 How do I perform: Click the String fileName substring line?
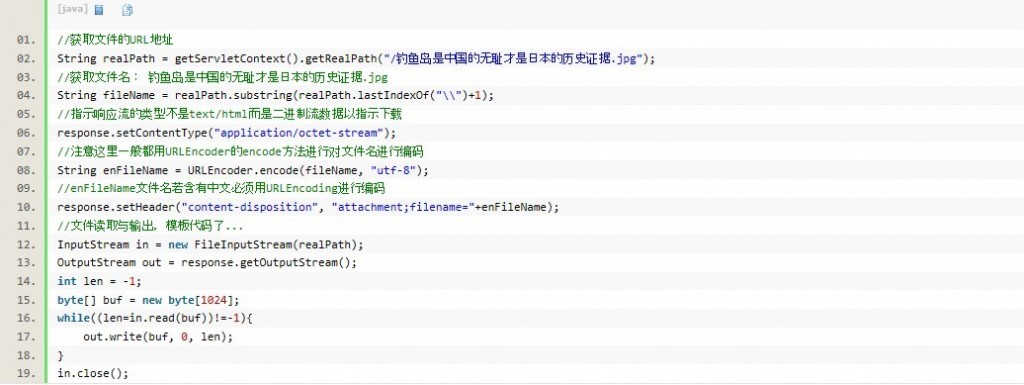tap(276, 96)
